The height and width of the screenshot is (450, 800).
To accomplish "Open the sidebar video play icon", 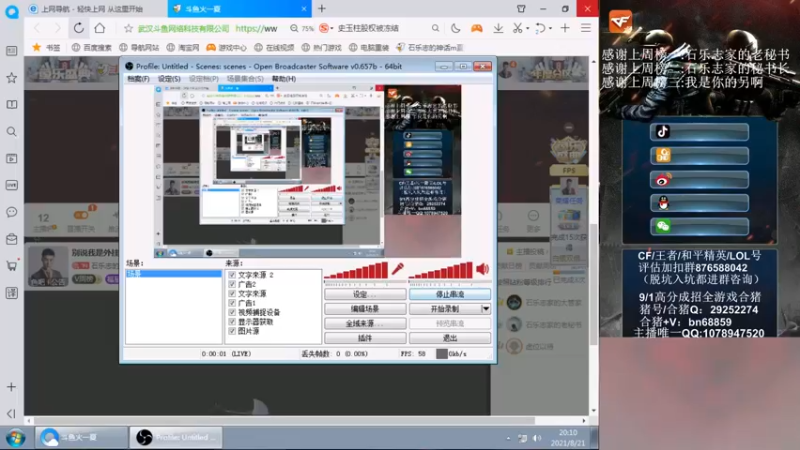I will tap(11, 159).
